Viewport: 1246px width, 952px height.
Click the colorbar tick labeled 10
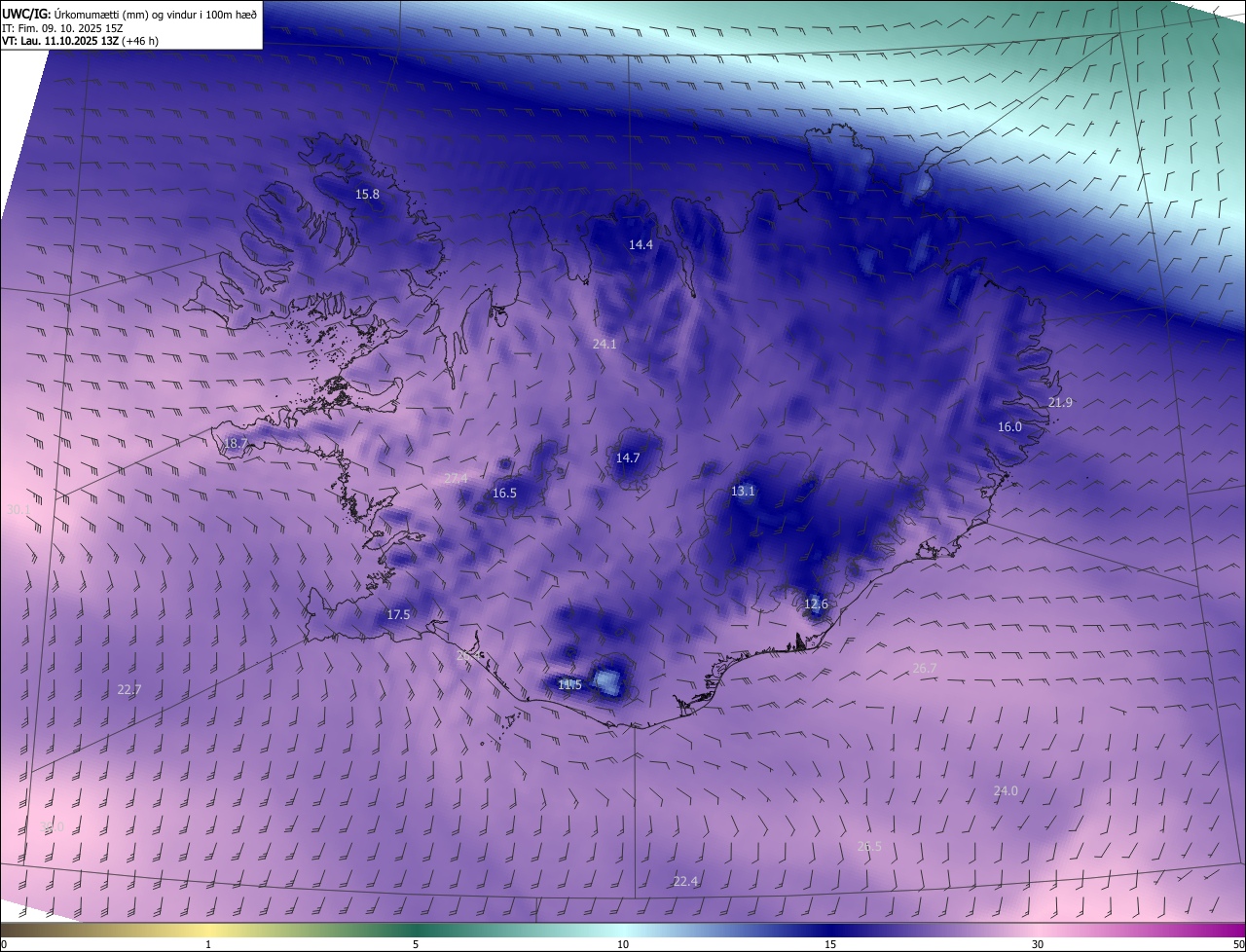tap(623, 944)
